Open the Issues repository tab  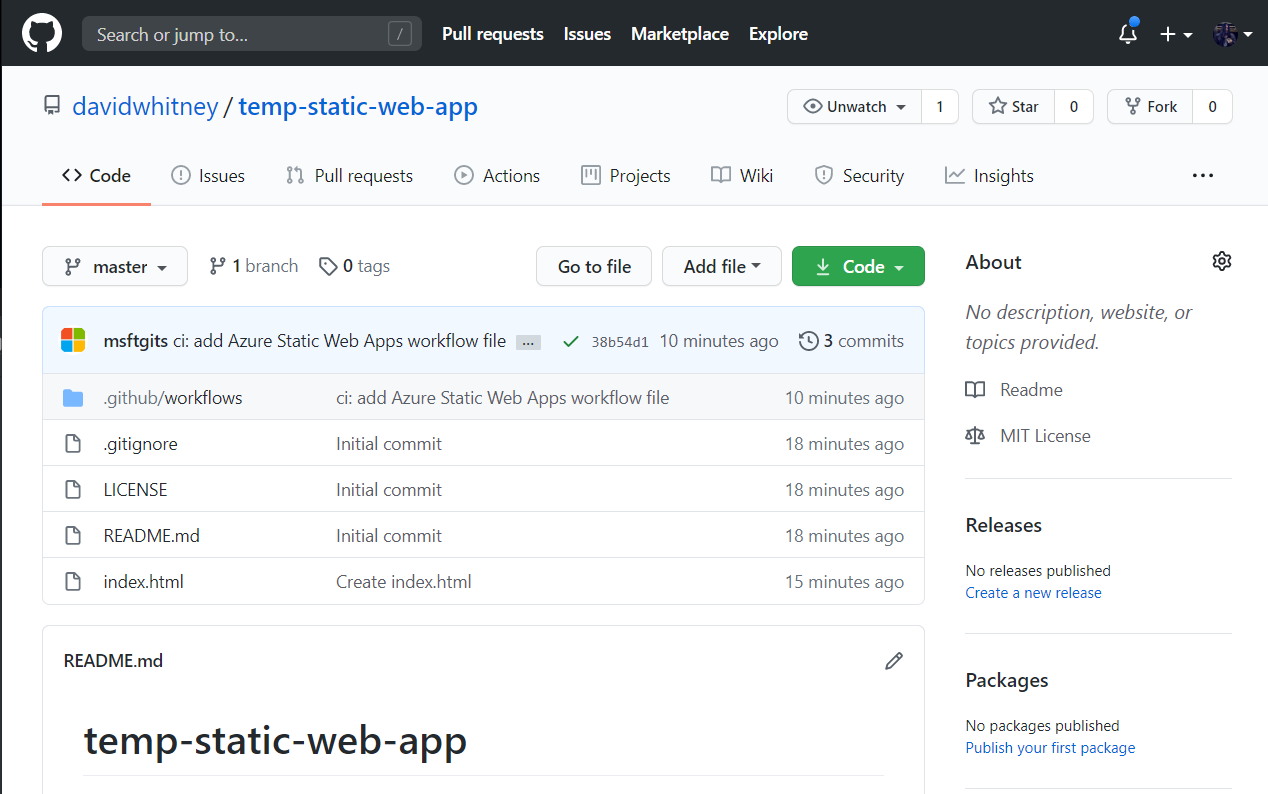tap(208, 176)
